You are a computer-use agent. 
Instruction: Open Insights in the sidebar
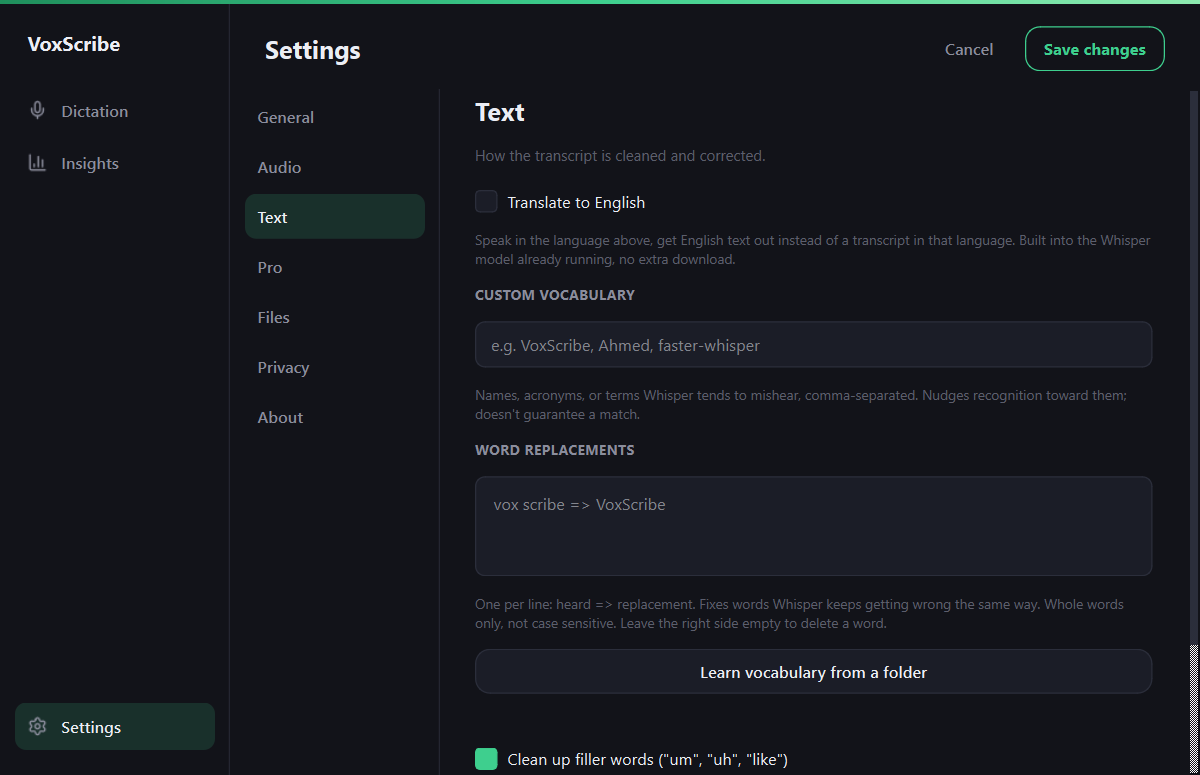(115, 163)
